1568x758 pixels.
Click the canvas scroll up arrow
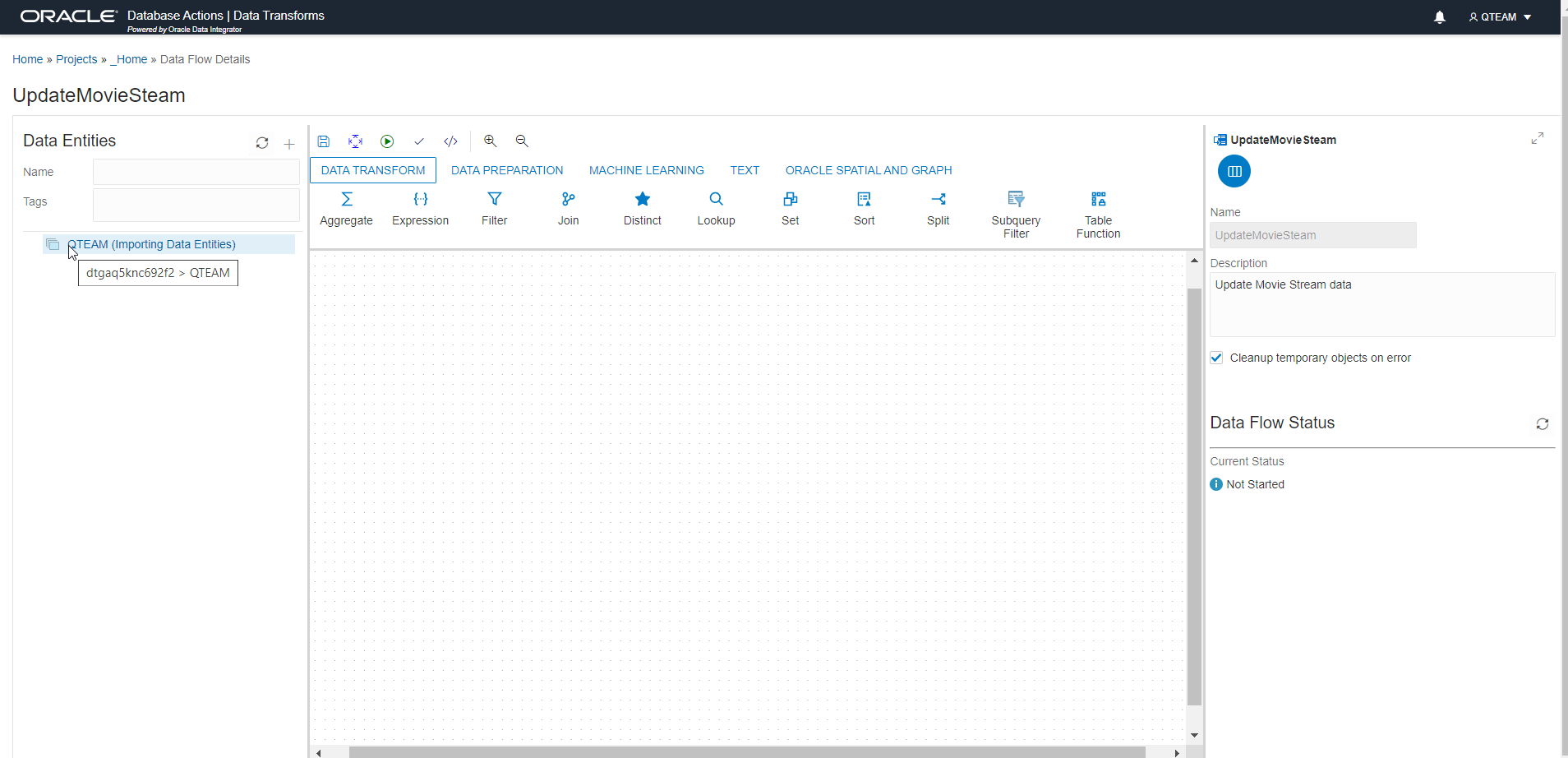pos(1194,261)
